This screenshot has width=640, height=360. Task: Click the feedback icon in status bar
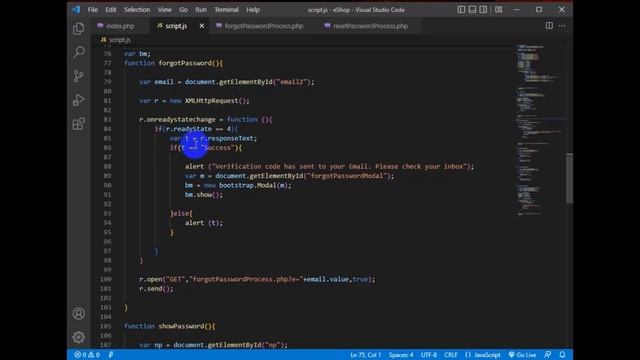[547, 355]
